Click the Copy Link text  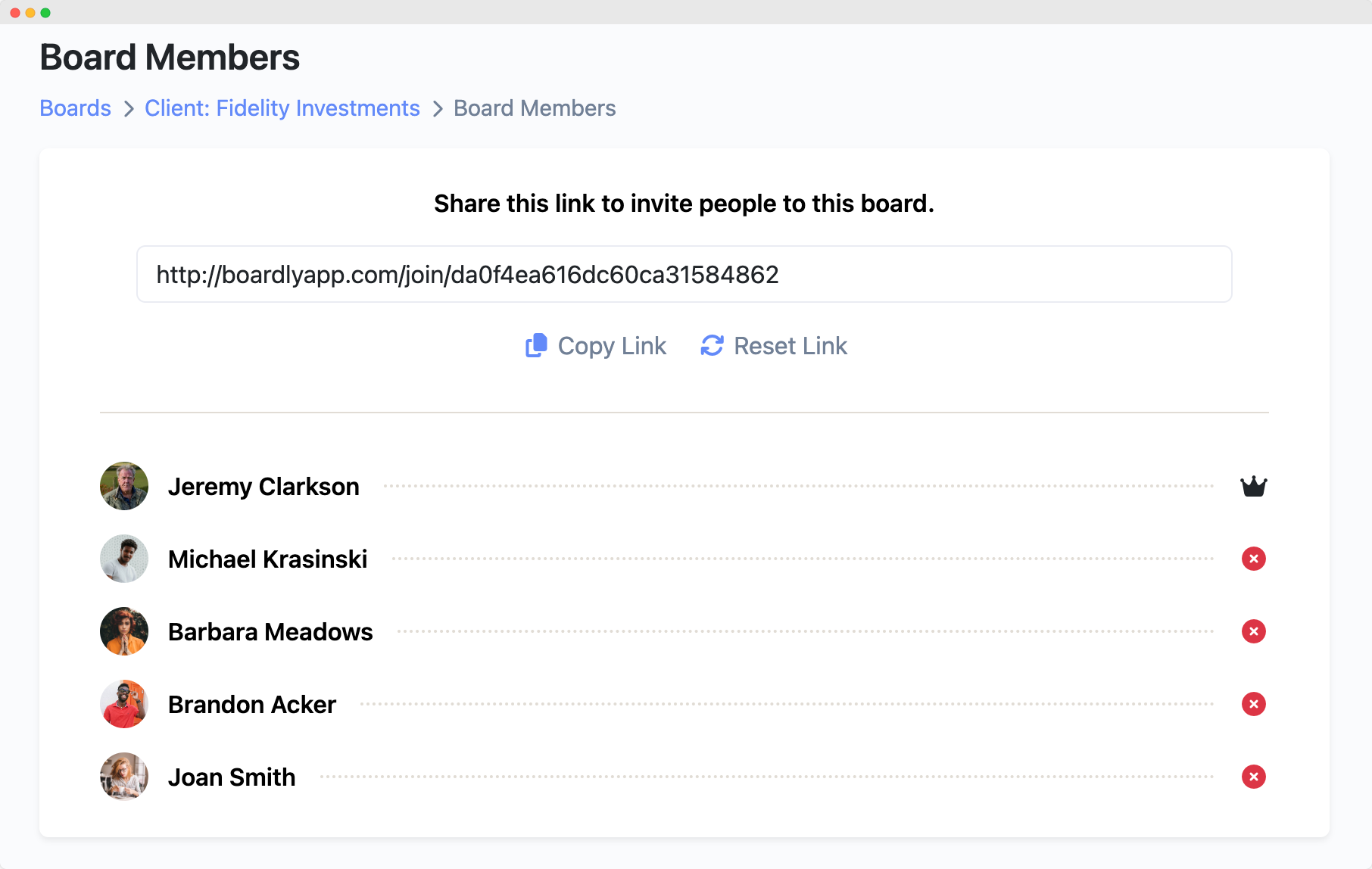point(612,346)
